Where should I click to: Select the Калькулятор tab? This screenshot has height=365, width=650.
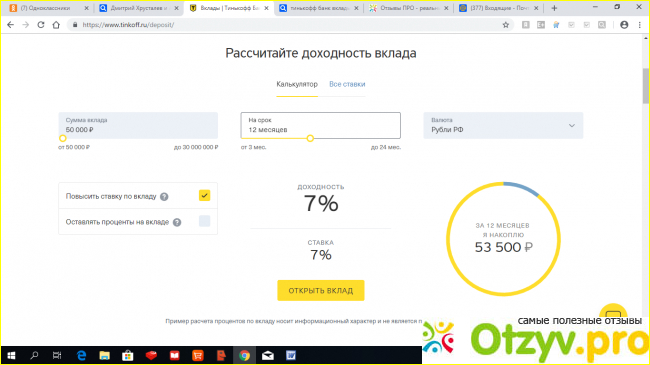pyautogui.click(x=297, y=84)
